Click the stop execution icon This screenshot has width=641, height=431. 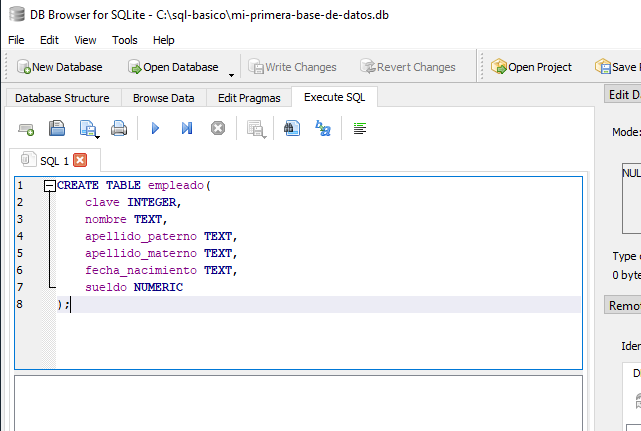pyautogui.click(x=217, y=128)
